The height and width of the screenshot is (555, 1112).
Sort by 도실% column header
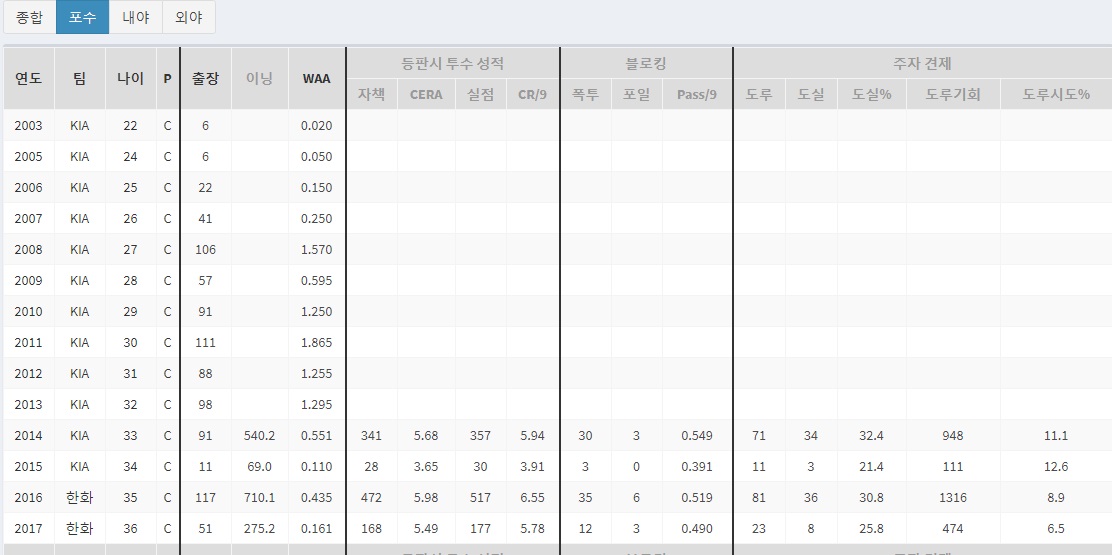pos(871,95)
